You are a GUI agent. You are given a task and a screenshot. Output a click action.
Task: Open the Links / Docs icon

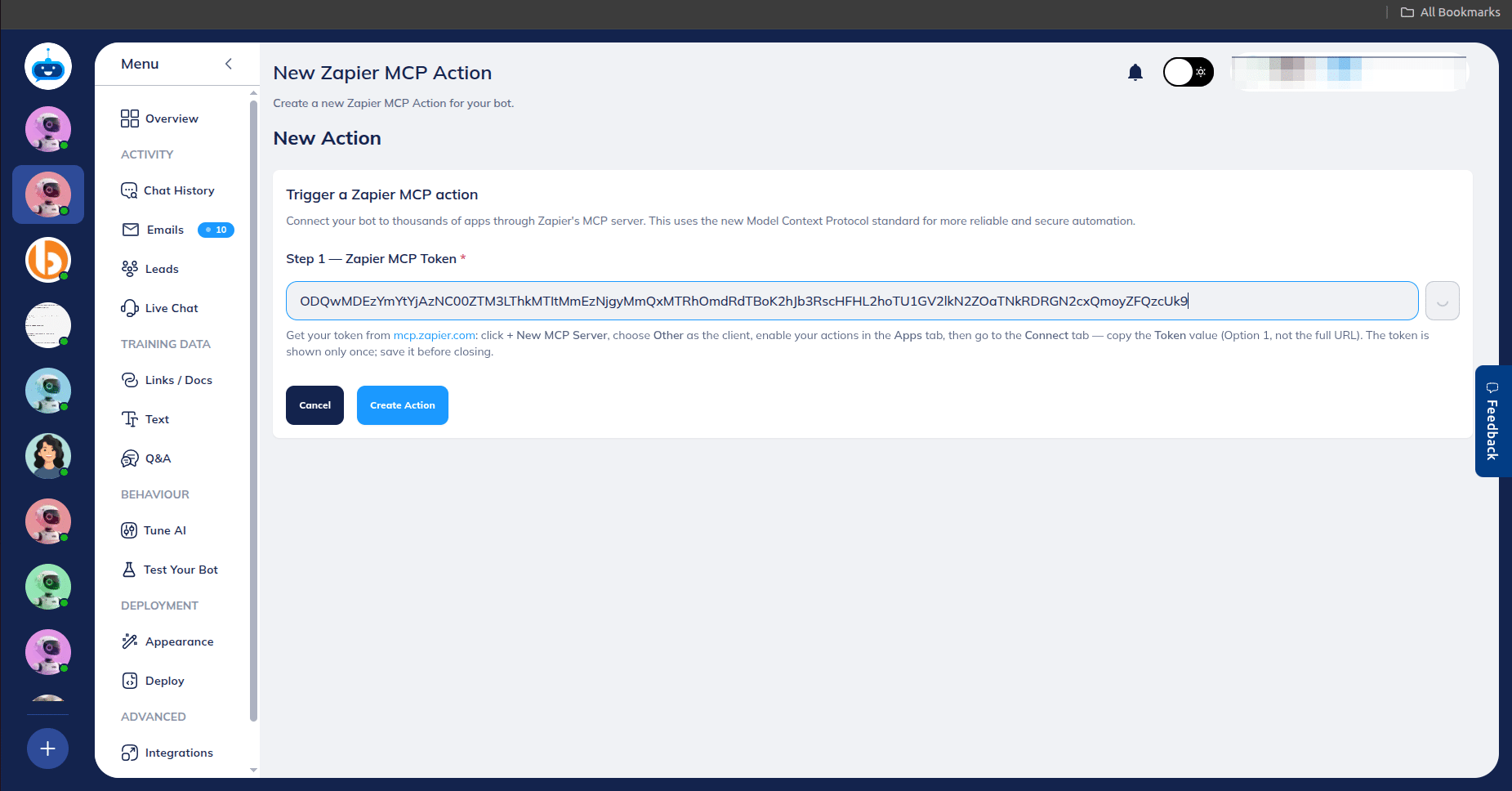pos(130,380)
